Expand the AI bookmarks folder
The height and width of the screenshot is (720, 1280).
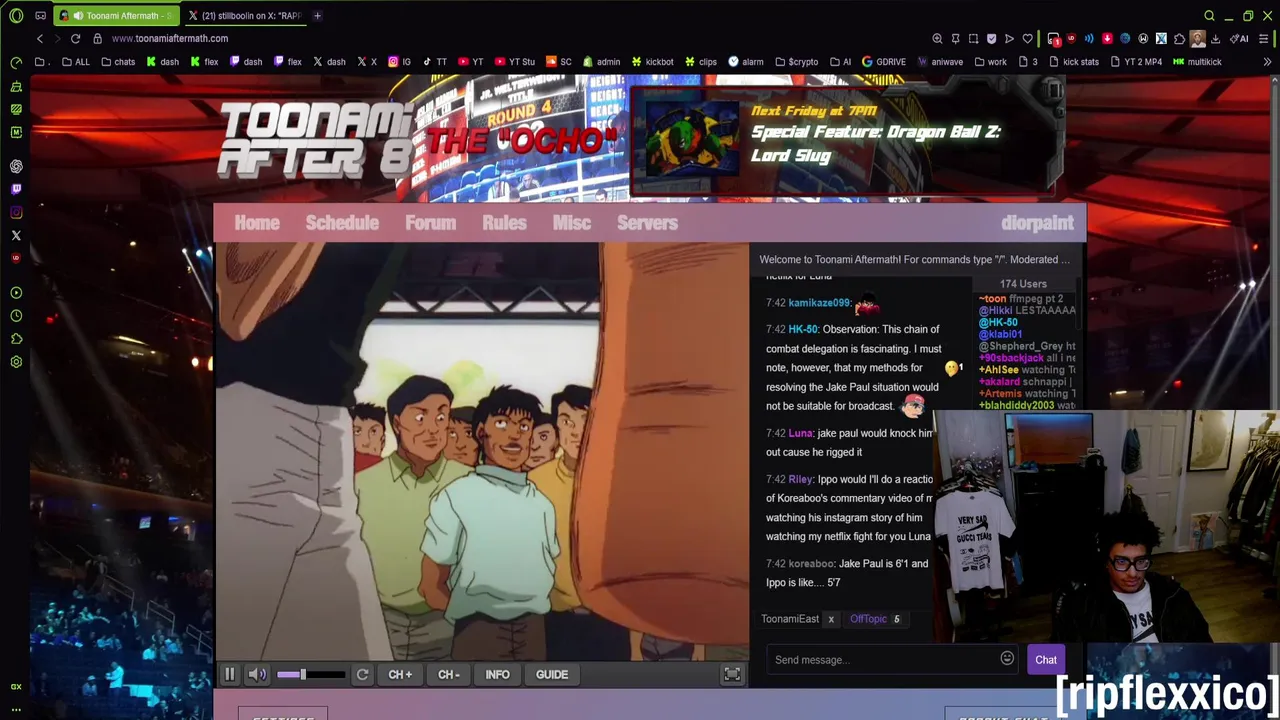coord(840,62)
